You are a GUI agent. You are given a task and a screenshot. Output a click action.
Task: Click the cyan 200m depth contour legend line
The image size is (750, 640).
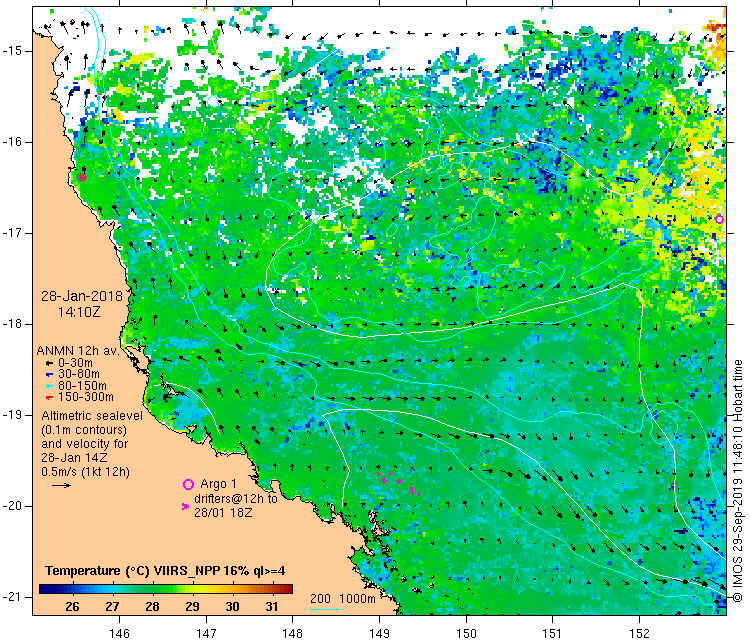[x=326, y=609]
